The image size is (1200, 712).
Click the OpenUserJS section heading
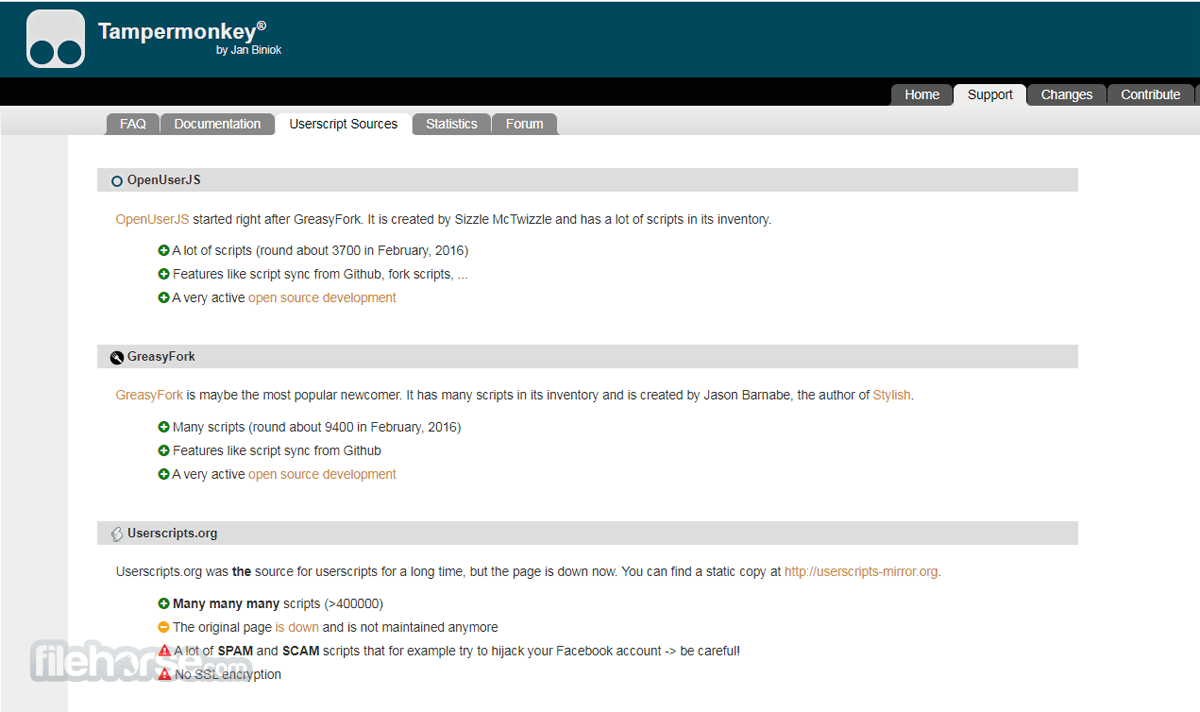pos(164,180)
